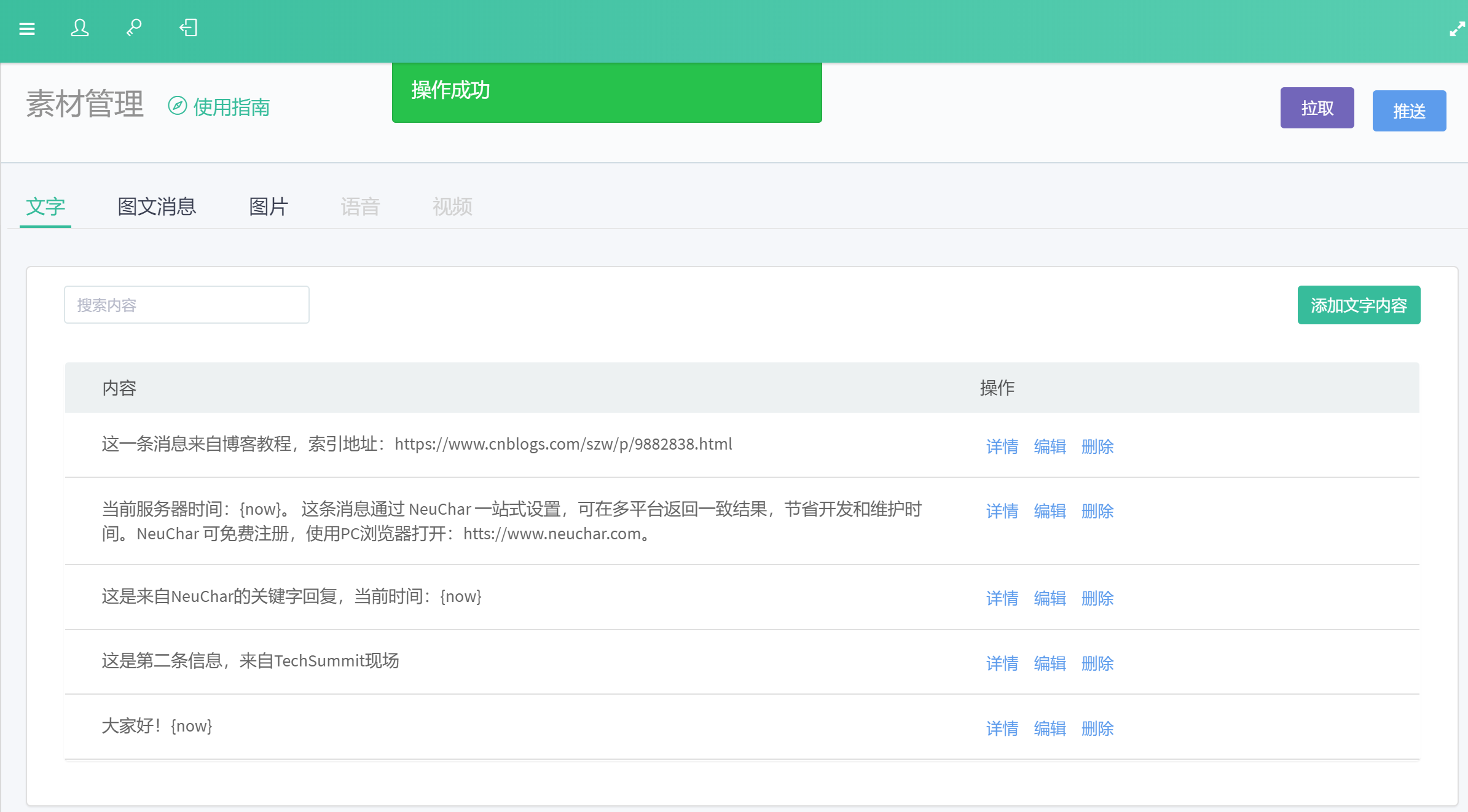
Task: Click 删除 for the 关键字回复 message
Action: pyautogui.click(x=1097, y=598)
